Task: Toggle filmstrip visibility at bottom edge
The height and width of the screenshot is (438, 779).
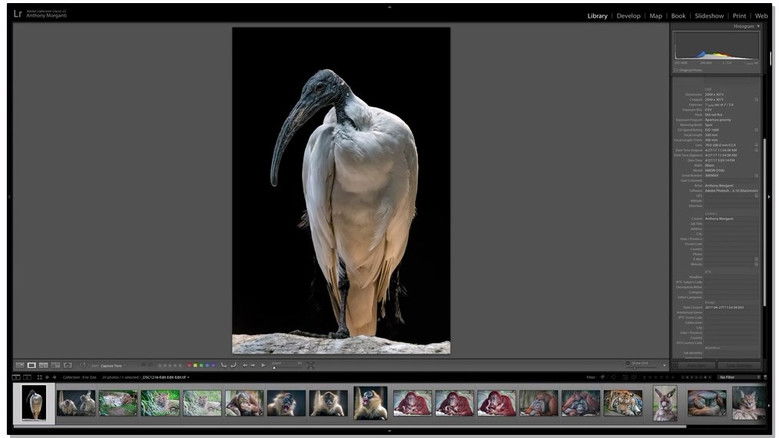Action: point(389,432)
